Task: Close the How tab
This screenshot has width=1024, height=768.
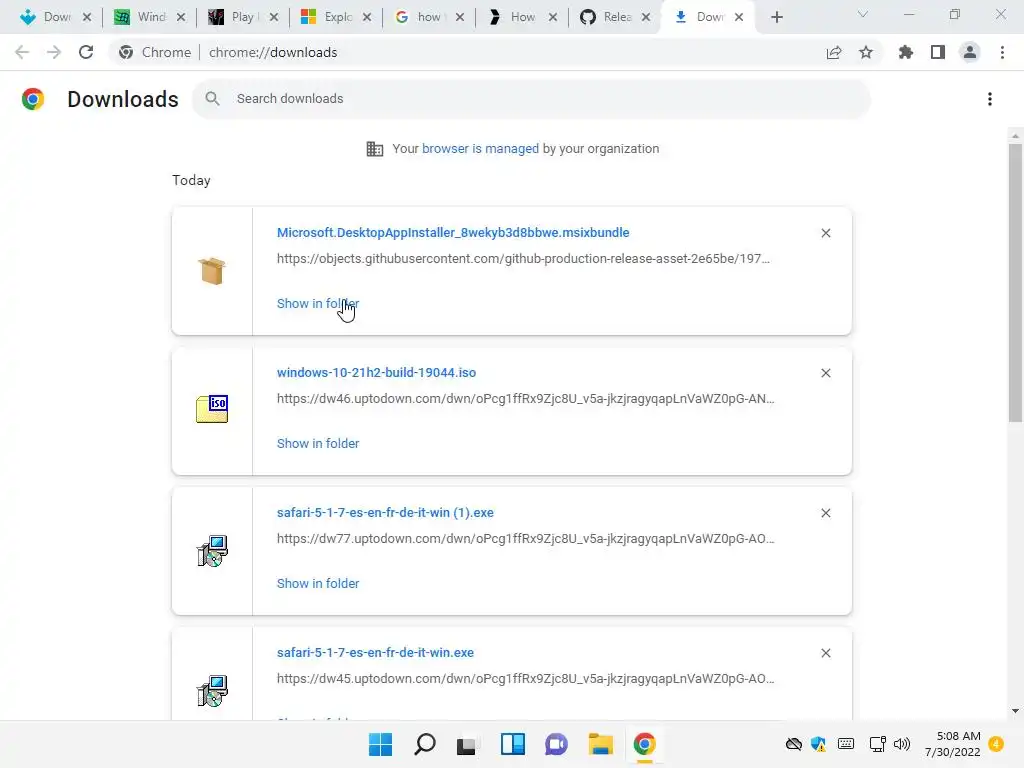Action: (553, 17)
